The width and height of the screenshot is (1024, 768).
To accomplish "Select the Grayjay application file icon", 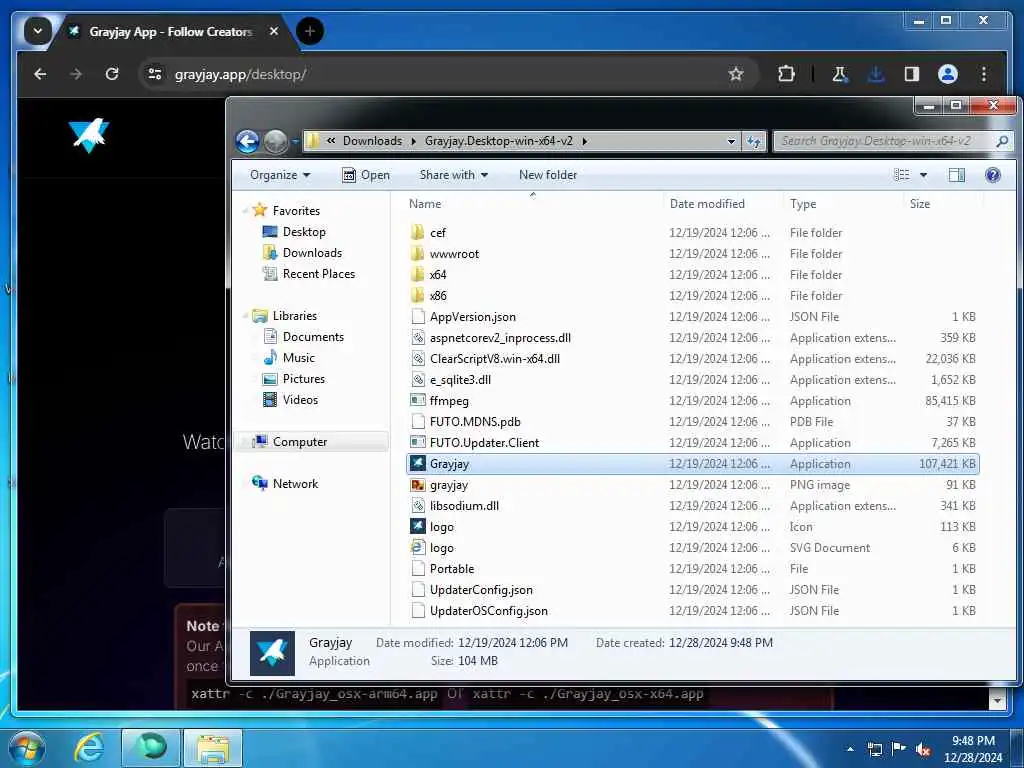I will point(418,464).
